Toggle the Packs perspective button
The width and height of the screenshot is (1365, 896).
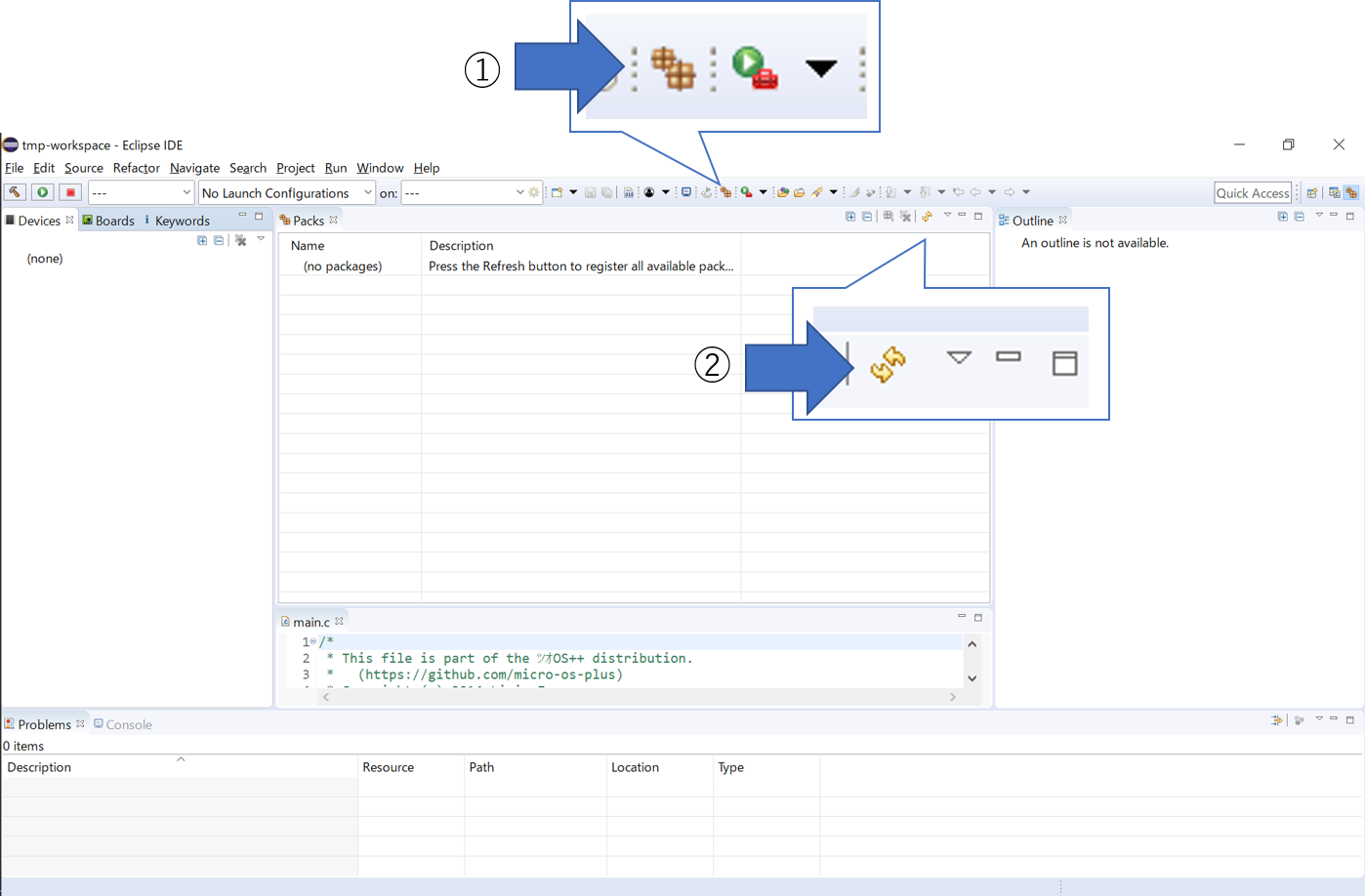pos(1351,193)
